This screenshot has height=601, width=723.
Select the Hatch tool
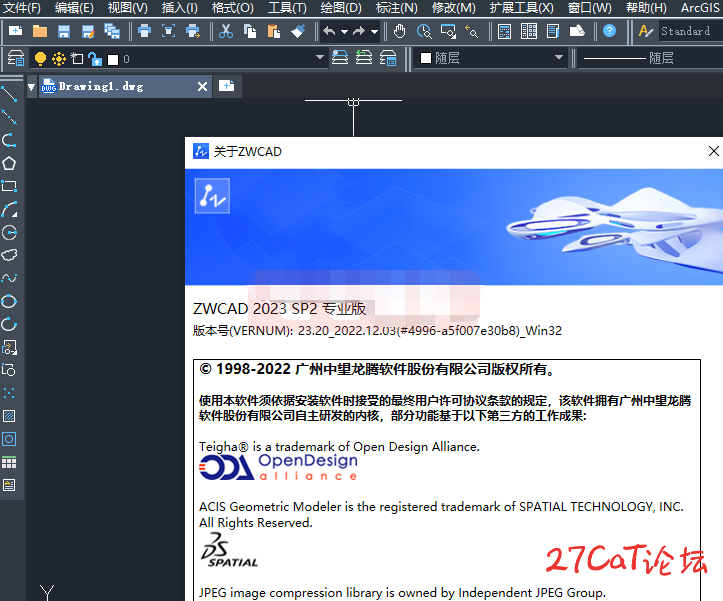pyautogui.click(x=9, y=416)
